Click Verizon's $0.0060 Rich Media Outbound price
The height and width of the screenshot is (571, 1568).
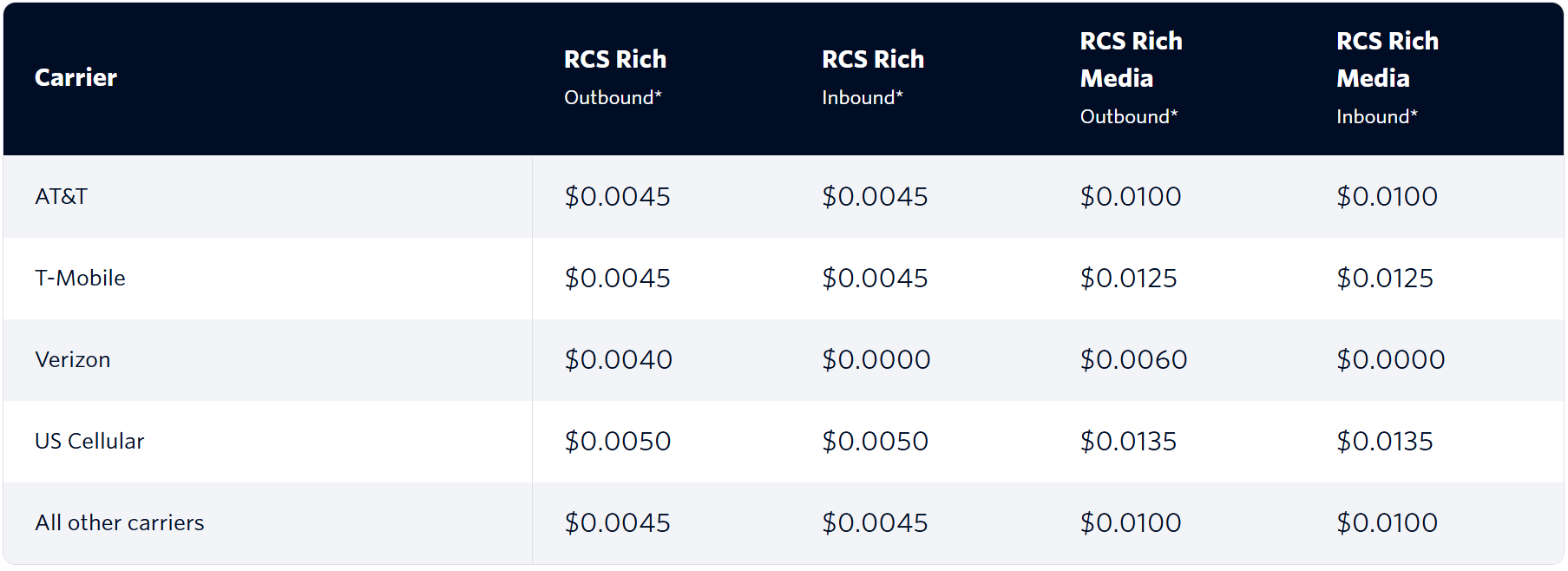click(x=1133, y=360)
